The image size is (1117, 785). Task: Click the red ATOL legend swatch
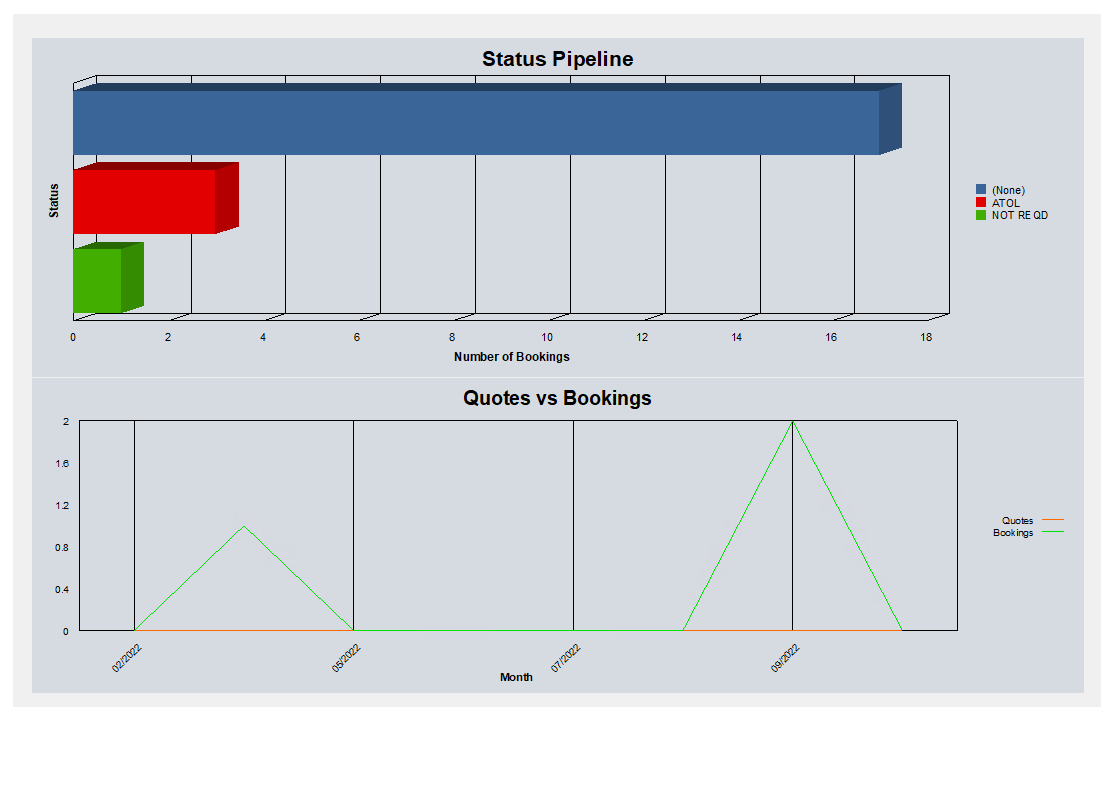[981, 202]
